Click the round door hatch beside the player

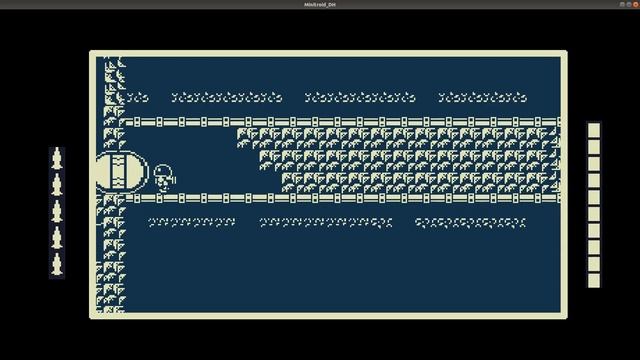pos(122,172)
